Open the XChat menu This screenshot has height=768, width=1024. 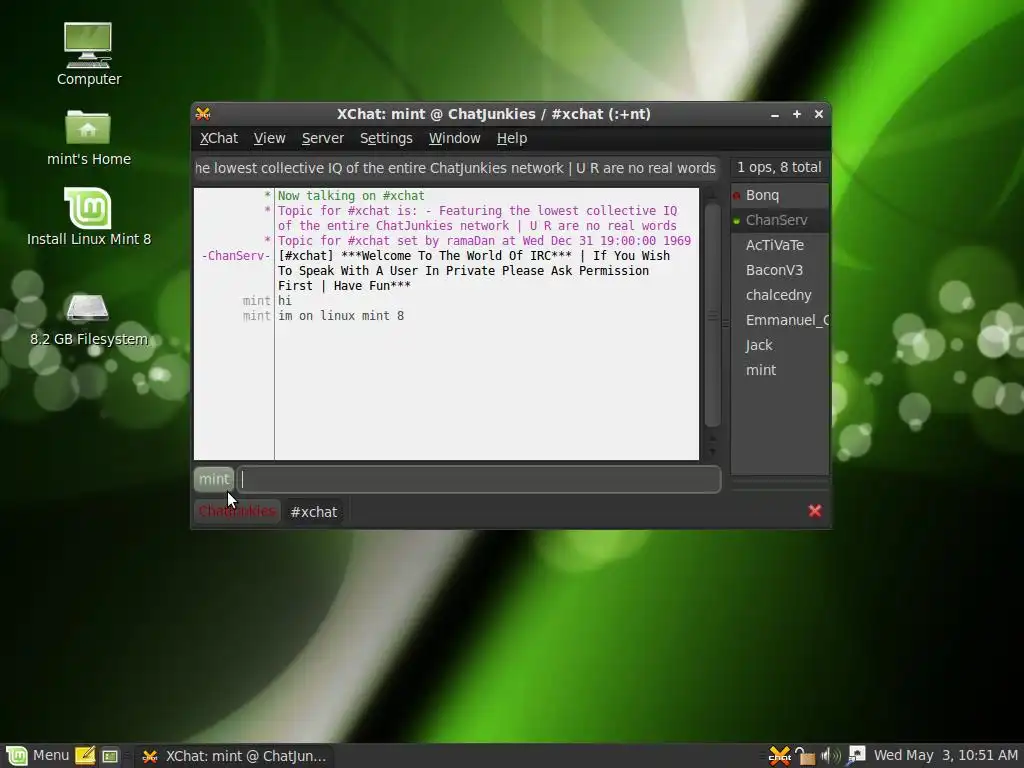219,138
